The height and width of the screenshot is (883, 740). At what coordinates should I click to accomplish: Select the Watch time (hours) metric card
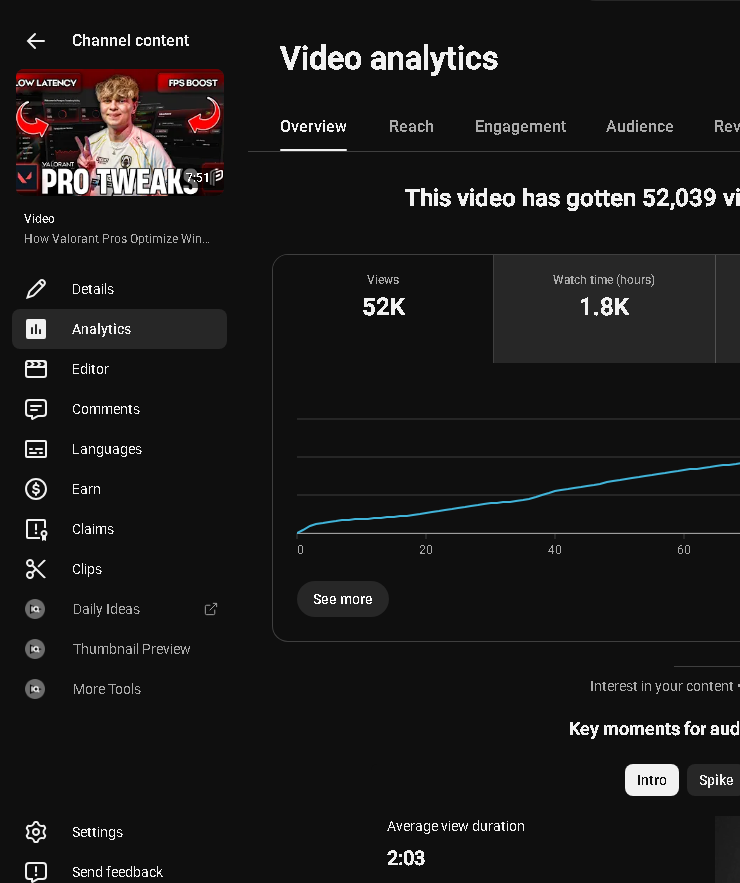[604, 309]
